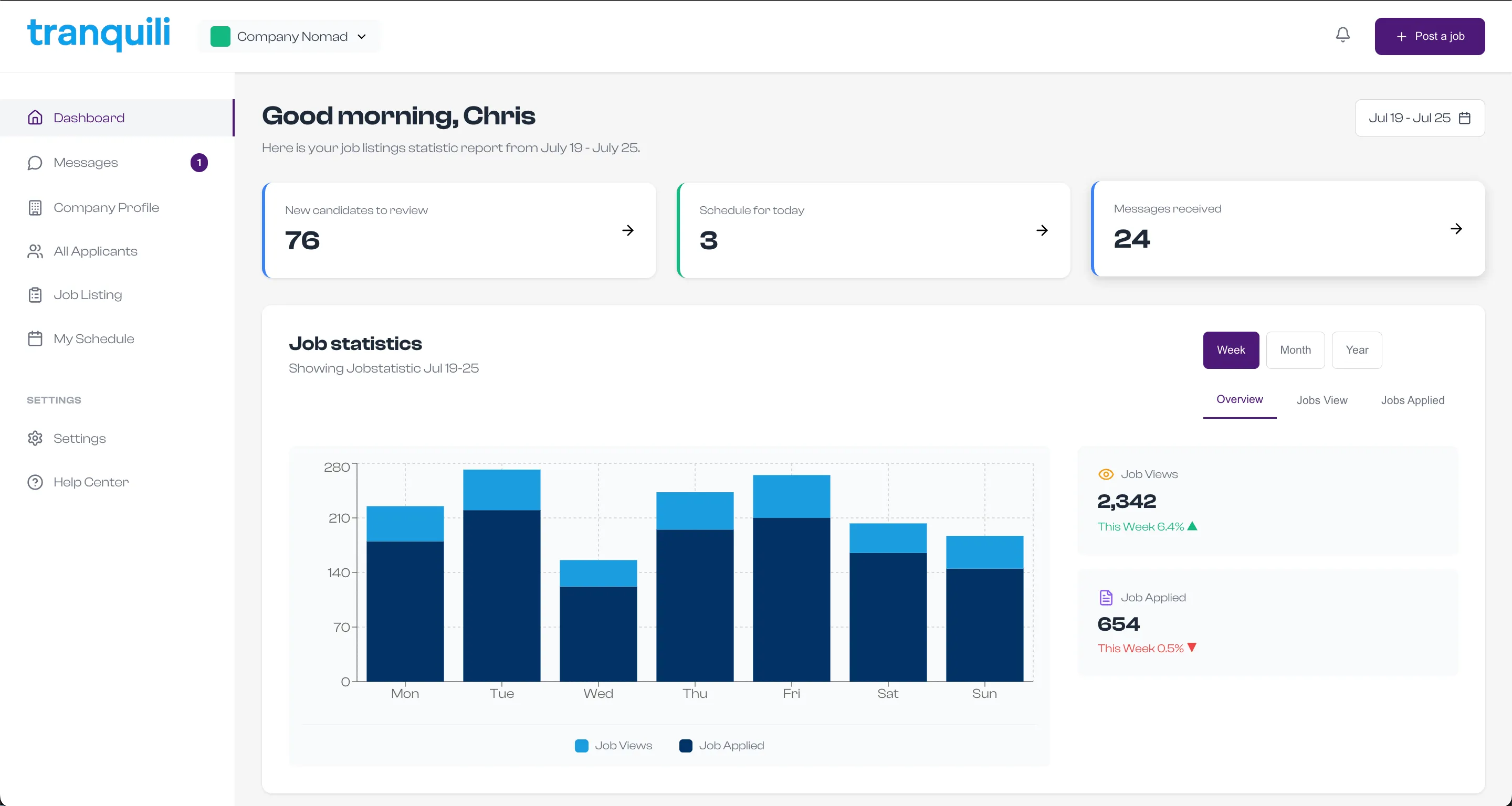Viewport: 1512px width, 806px height.
Task: Click the purple document icon beside Job Applied
Action: [x=1106, y=597]
